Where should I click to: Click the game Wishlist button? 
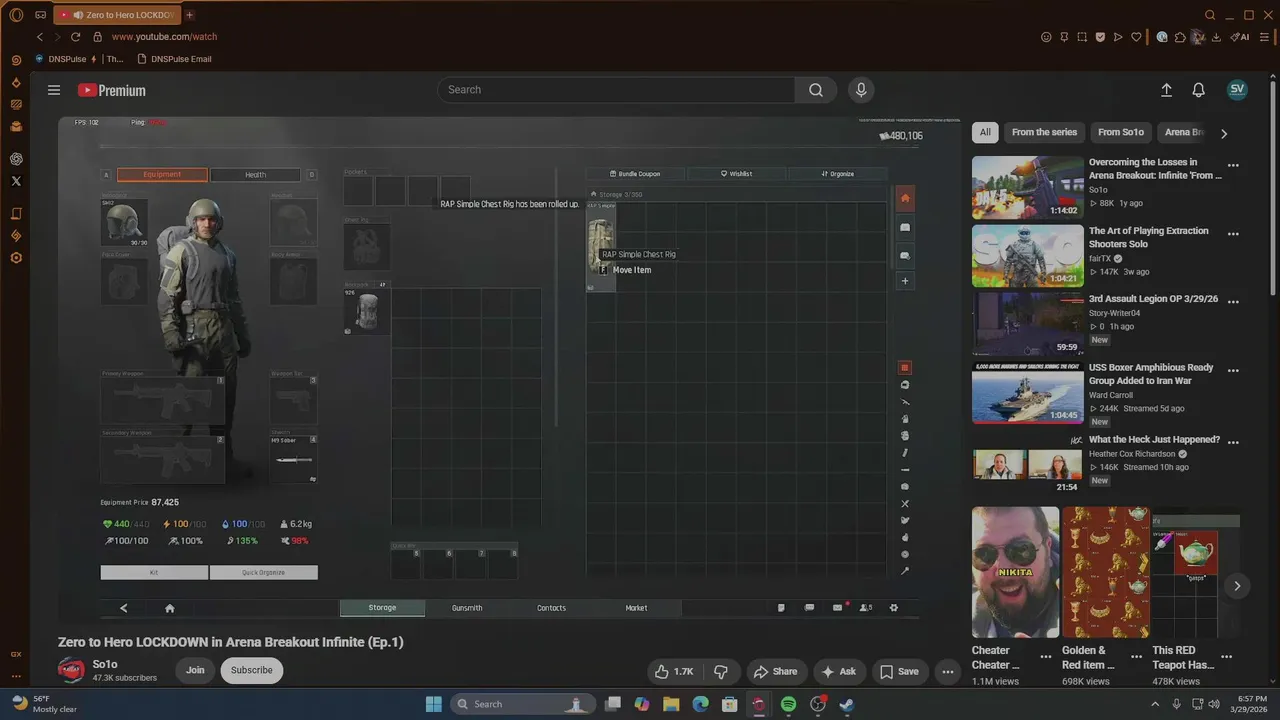[737, 174]
